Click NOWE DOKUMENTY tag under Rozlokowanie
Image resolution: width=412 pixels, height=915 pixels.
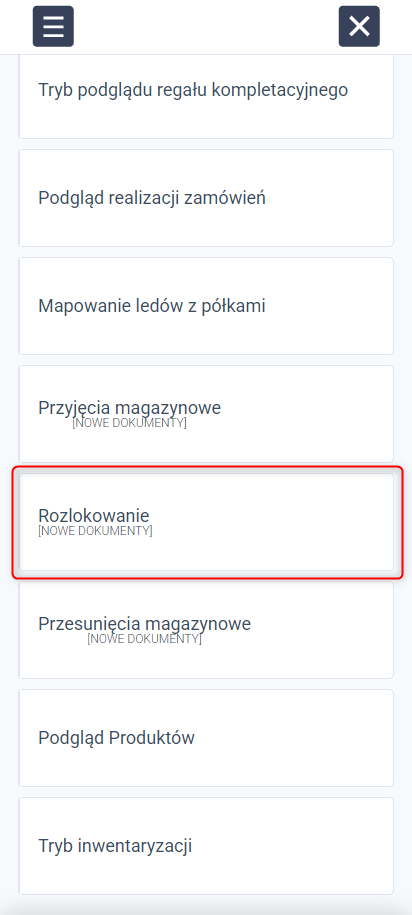(x=95, y=531)
